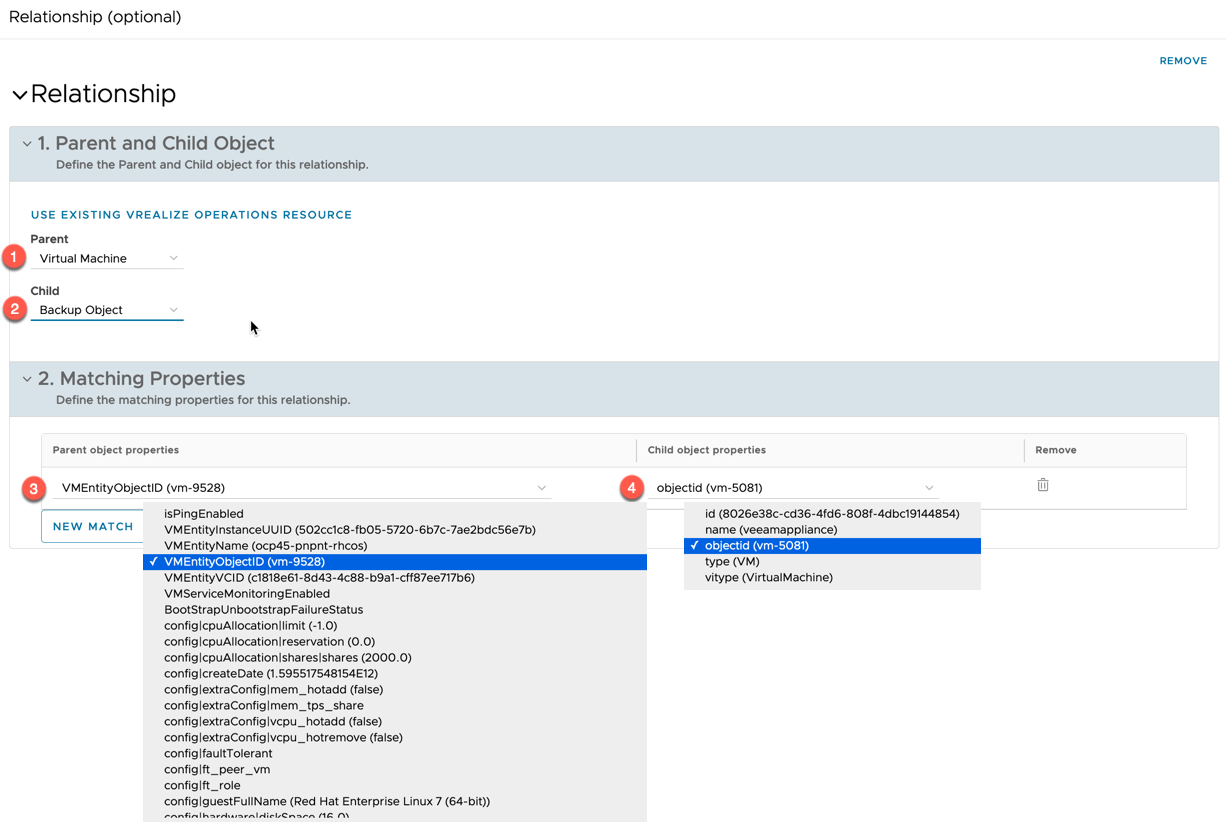Select config|extraConfig|vcpu_hotadd (false) option

(395, 722)
